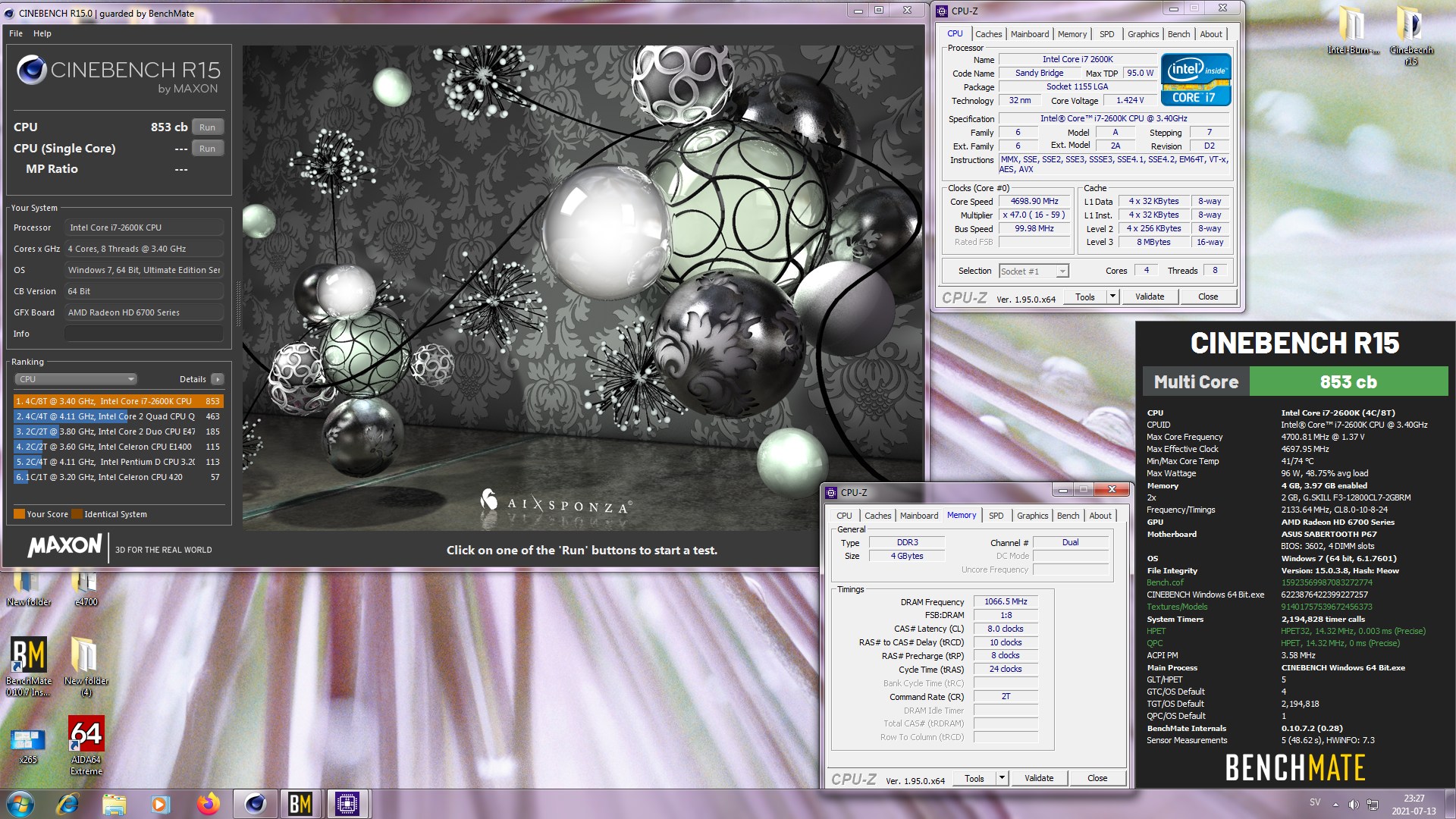The width and height of the screenshot is (1456, 819).
Task: Select ranking row Intel Core i7-2600K 853
Action: 118,401
